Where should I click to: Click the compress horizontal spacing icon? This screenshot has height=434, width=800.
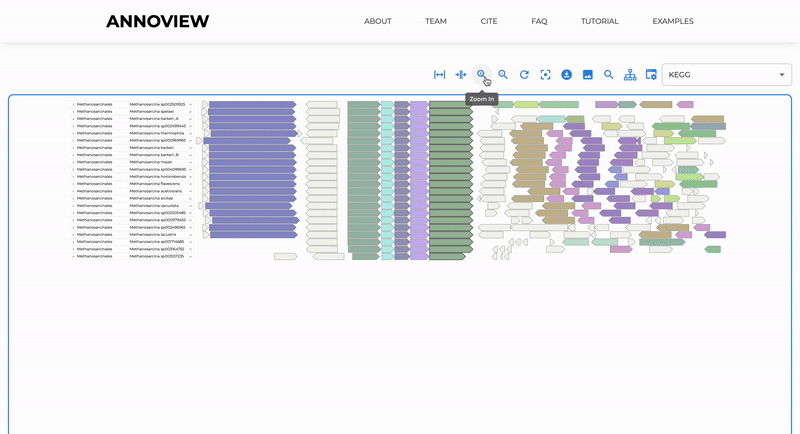461,74
